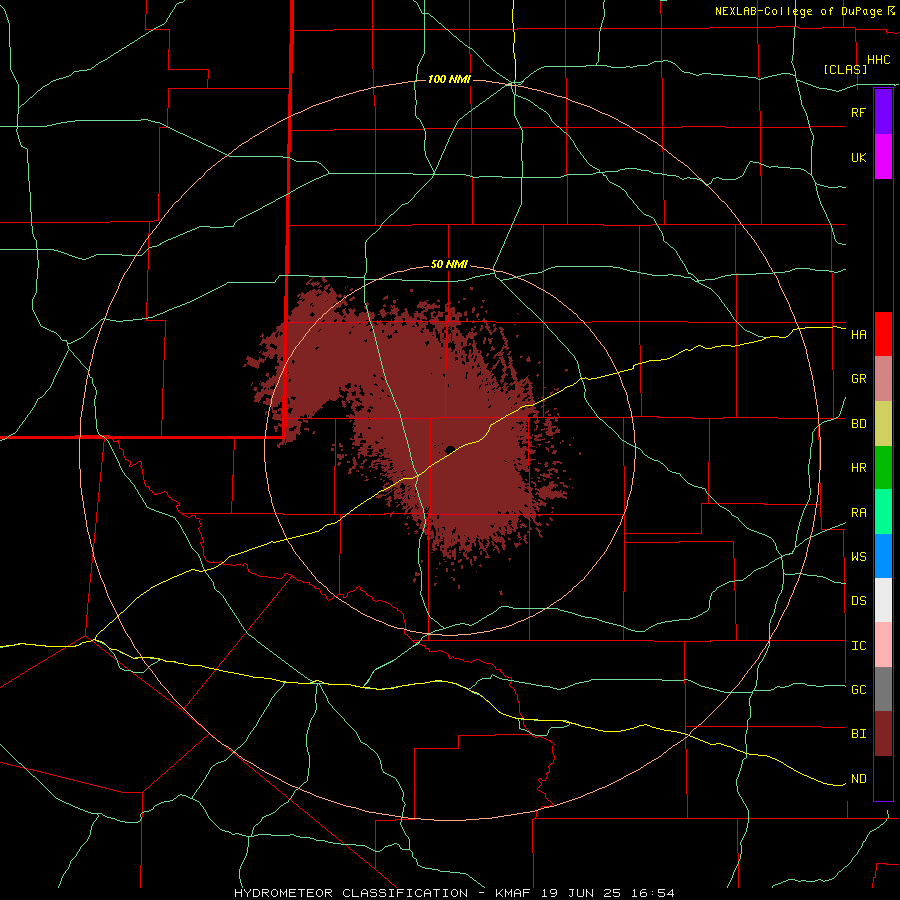Click the RA light green legend swatch
This screenshot has height=900, width=900.
click(x=883, y=512)
